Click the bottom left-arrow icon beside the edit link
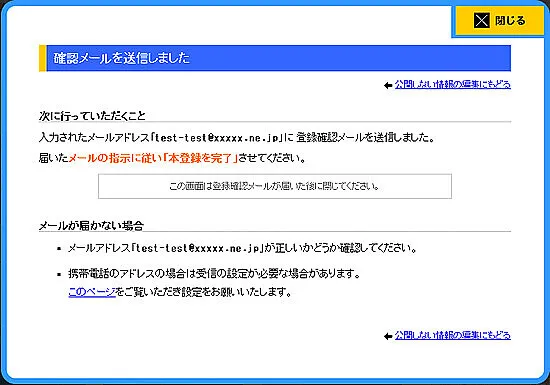The width and height of the screenshot is (550, 385). tap(388, 336)
